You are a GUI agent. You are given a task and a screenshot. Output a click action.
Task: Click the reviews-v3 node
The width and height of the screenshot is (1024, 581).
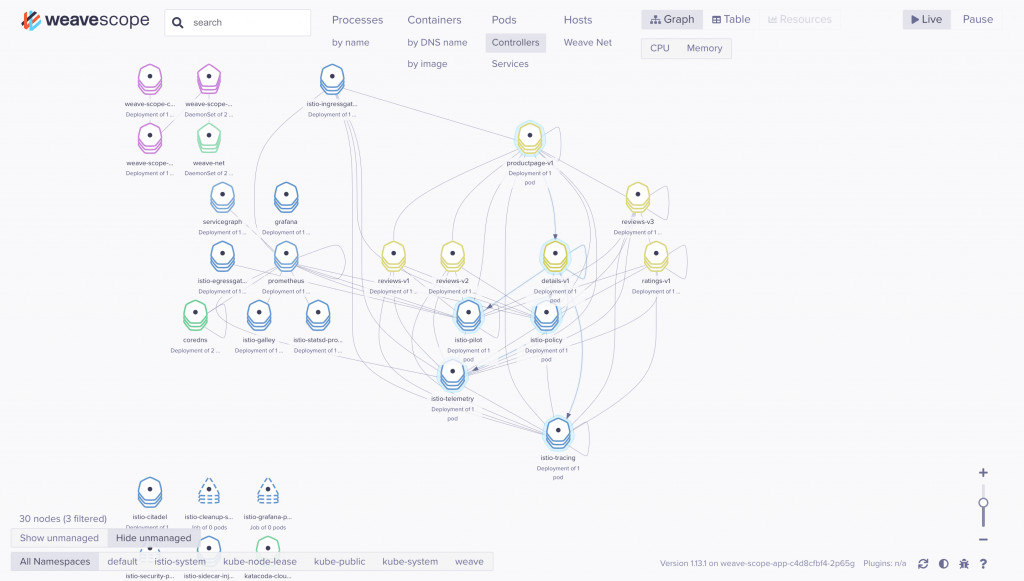[x=637, y=197]
